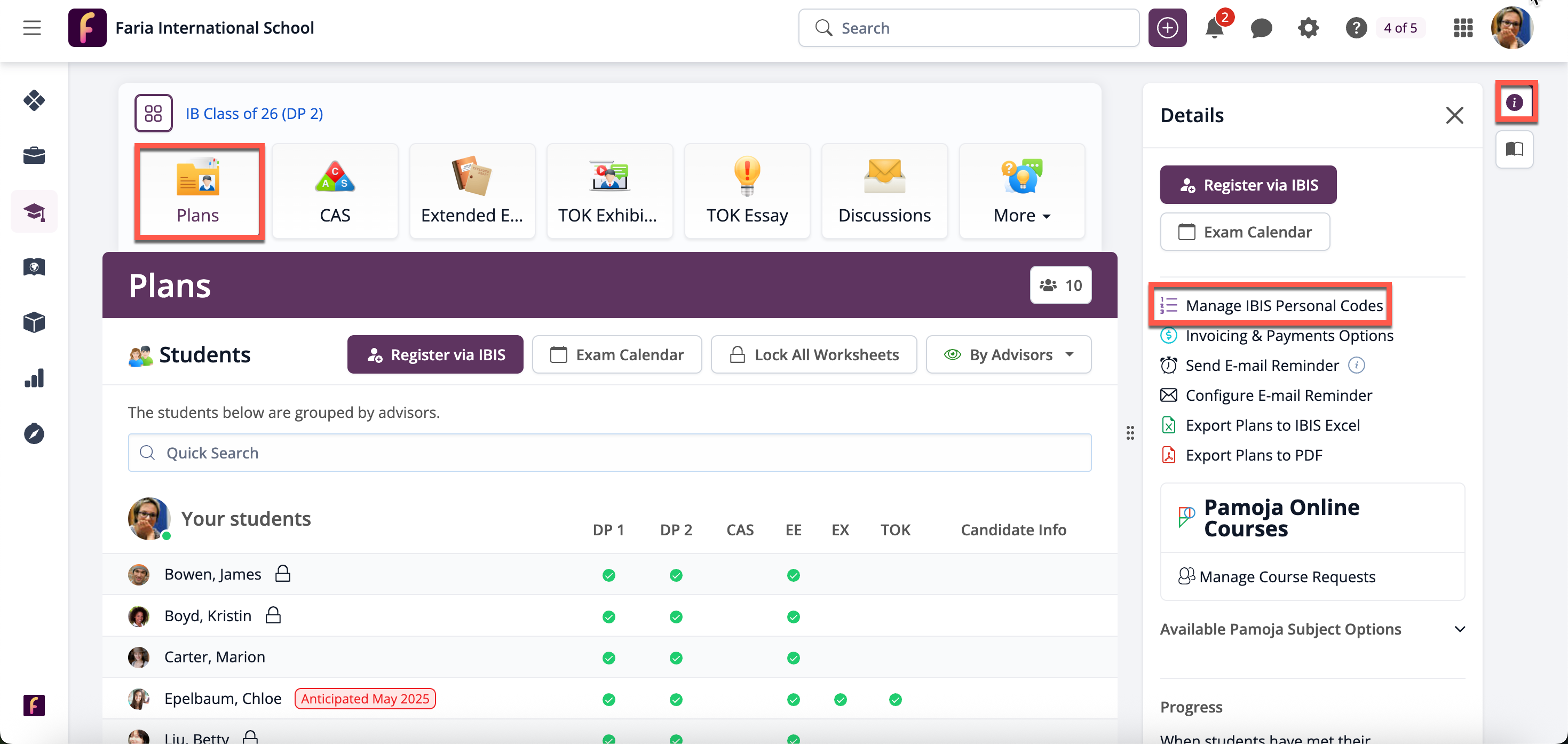
Task: Click the settings gear icon
Action: (x=1308, y=28)
